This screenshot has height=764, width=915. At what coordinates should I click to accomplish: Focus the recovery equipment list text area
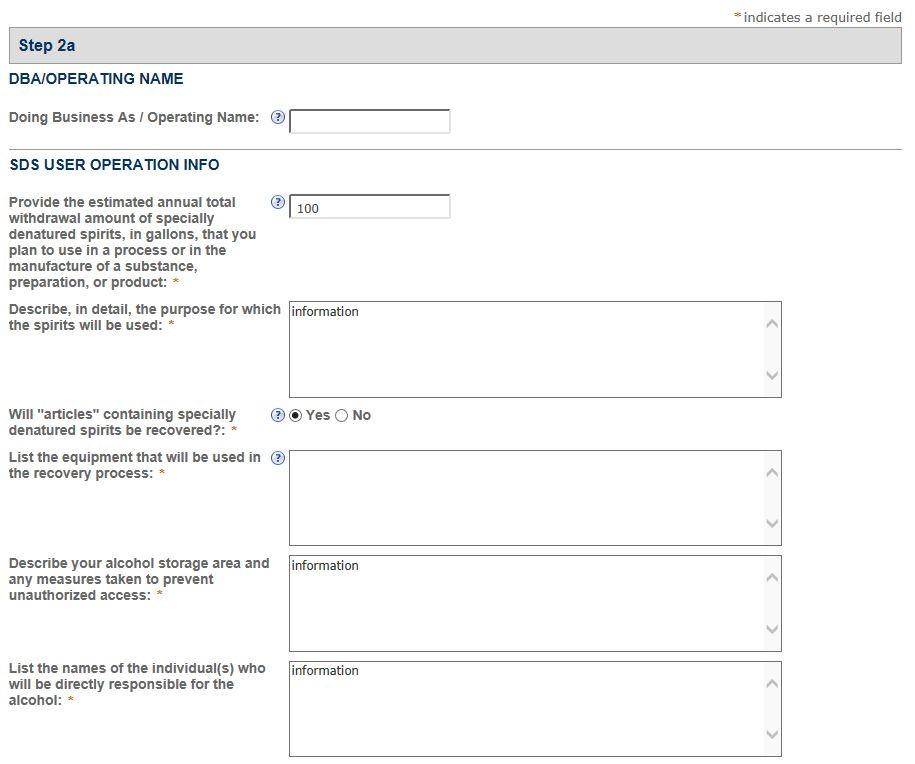click(525, 497)
